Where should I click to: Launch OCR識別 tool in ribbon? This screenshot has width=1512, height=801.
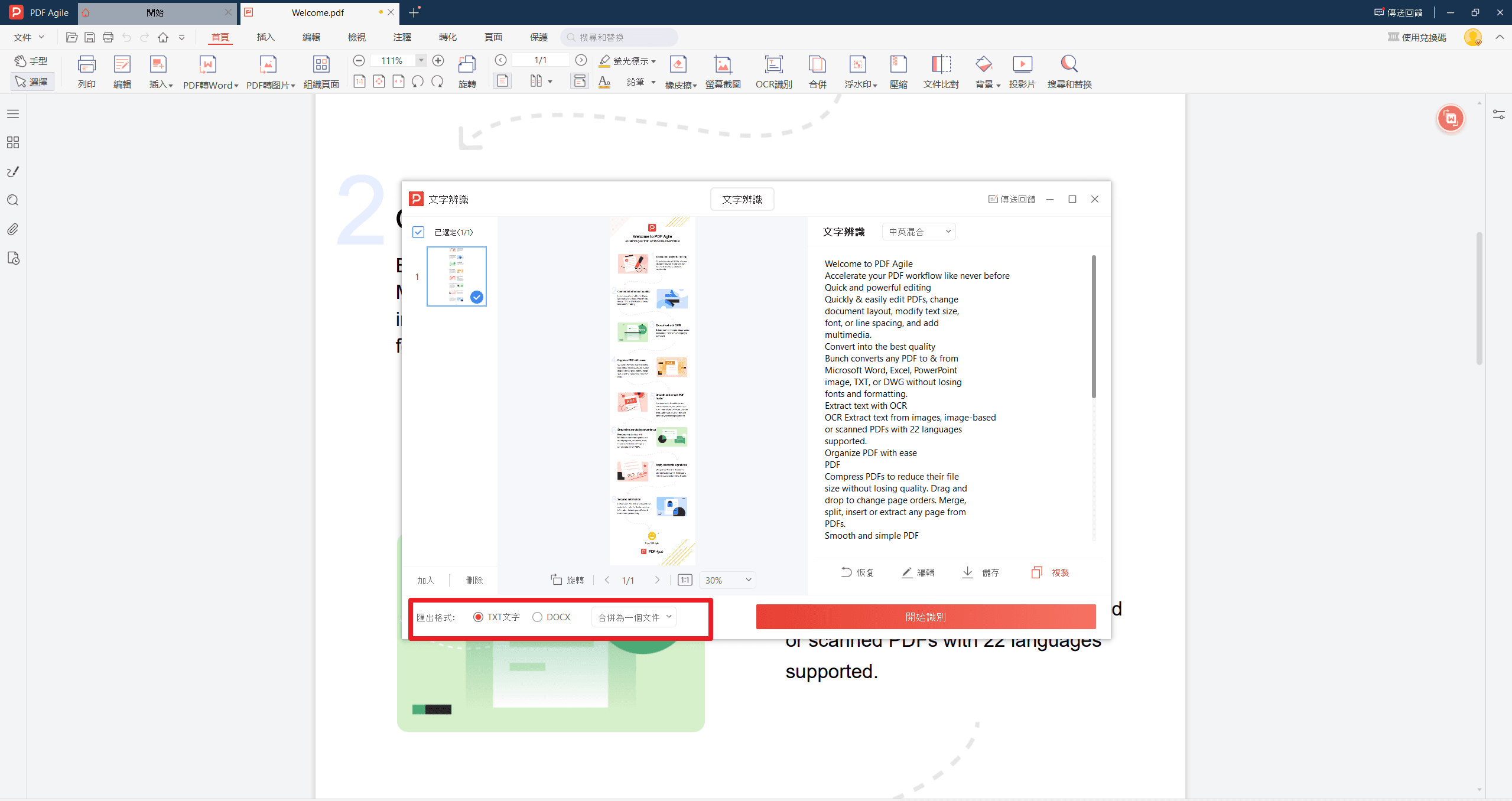point(773,72)
